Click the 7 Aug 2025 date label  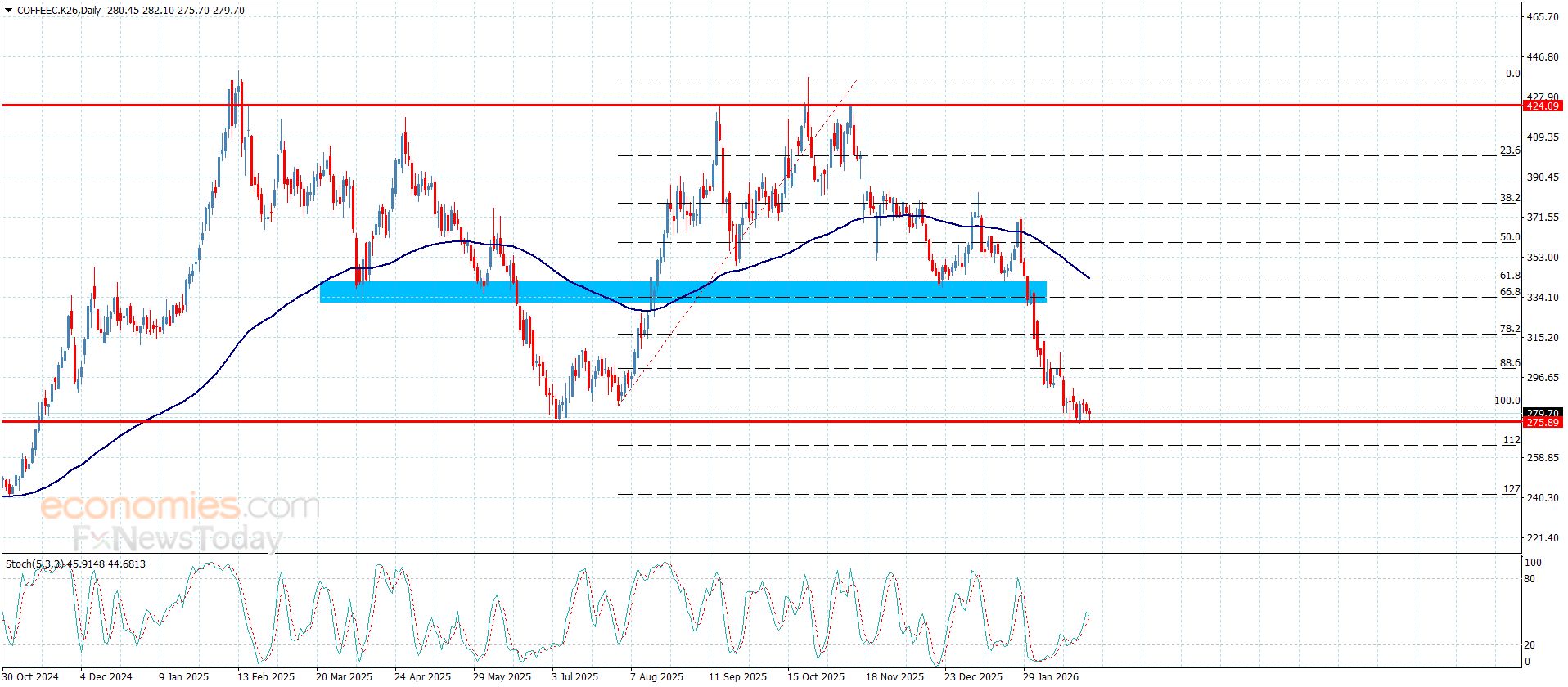click(x=656, y=677)
